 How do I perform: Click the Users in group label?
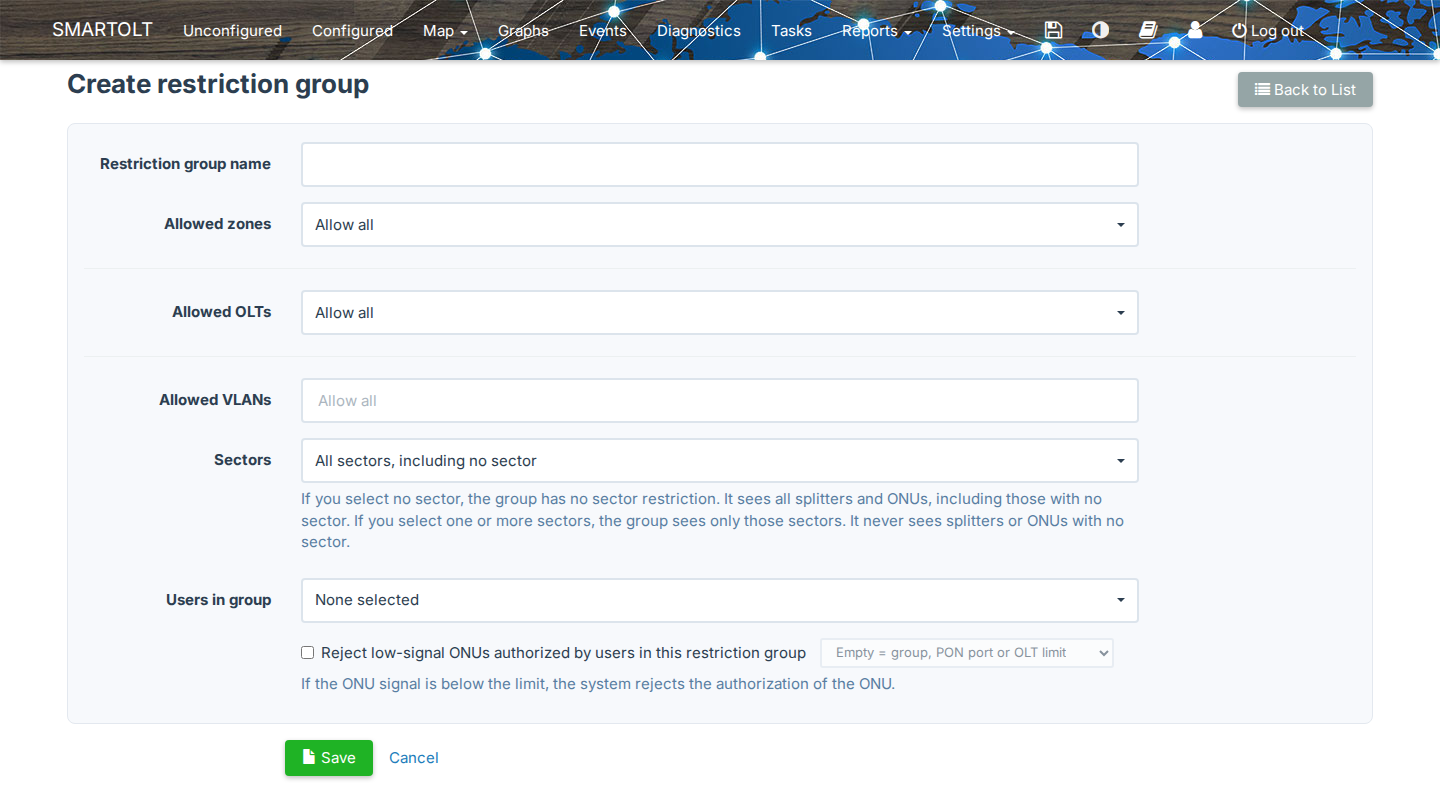click(x=219, y=600)
